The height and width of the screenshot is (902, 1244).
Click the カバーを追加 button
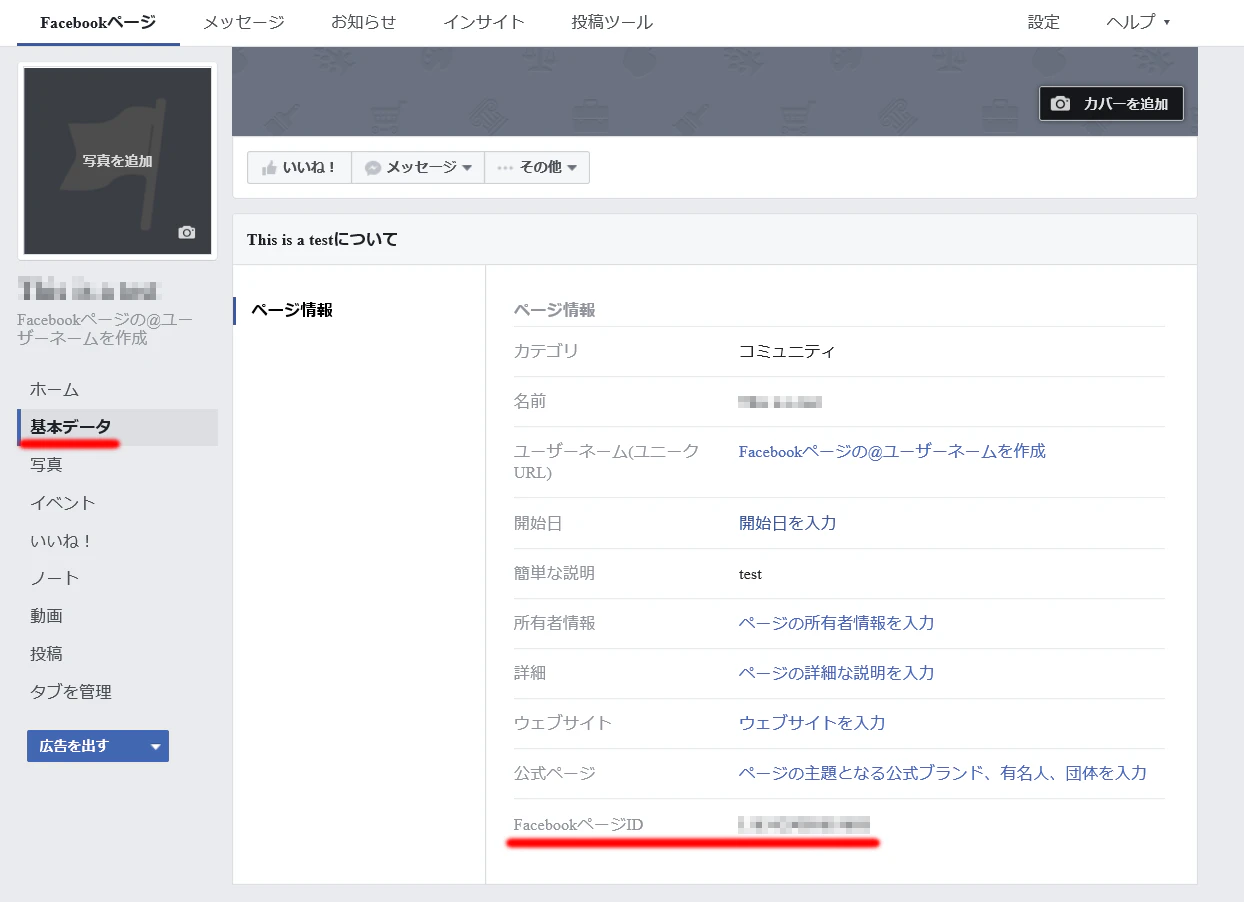[x=1111, y=104]
